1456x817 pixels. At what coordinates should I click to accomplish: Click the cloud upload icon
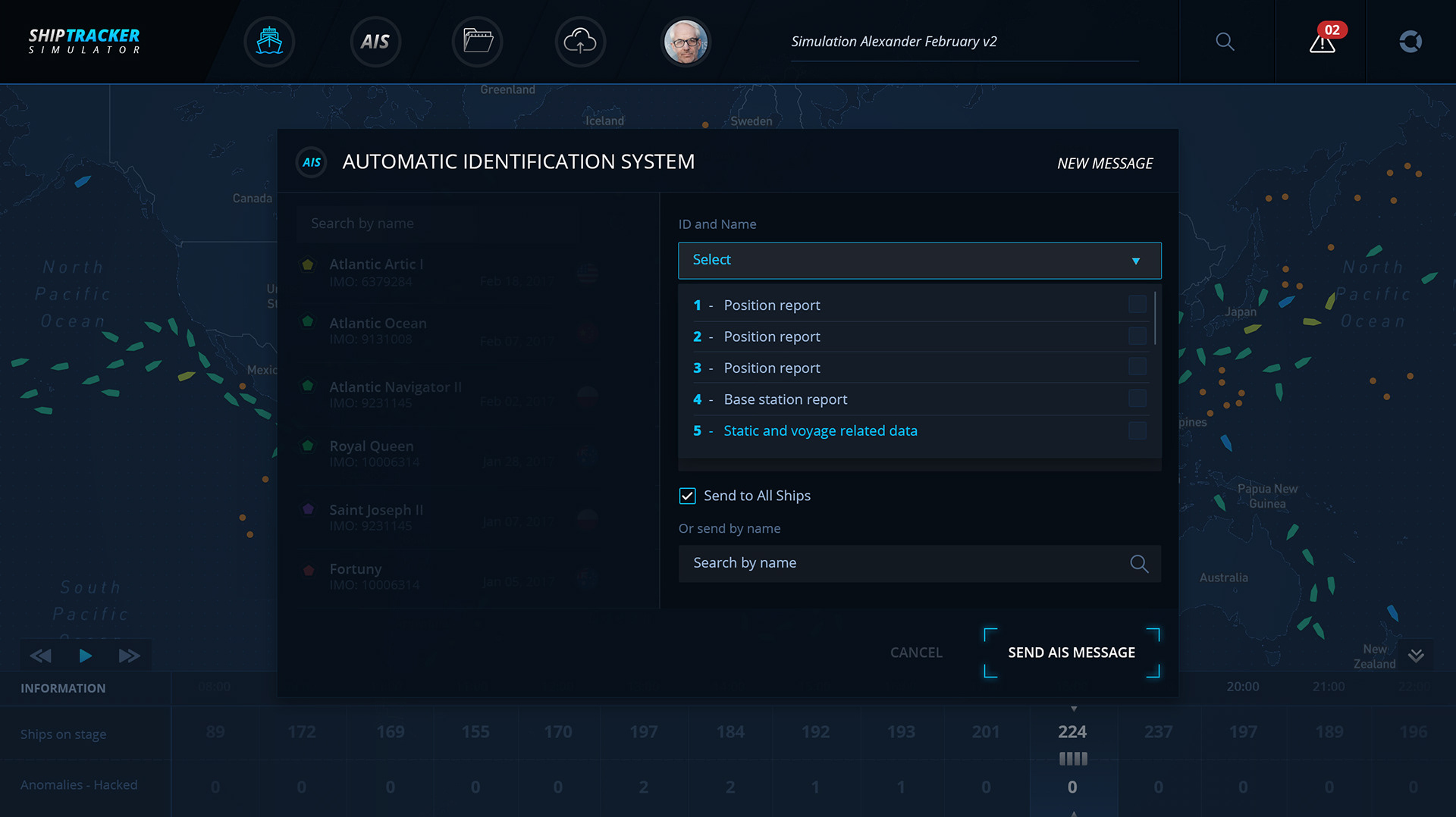coord(580,42)
